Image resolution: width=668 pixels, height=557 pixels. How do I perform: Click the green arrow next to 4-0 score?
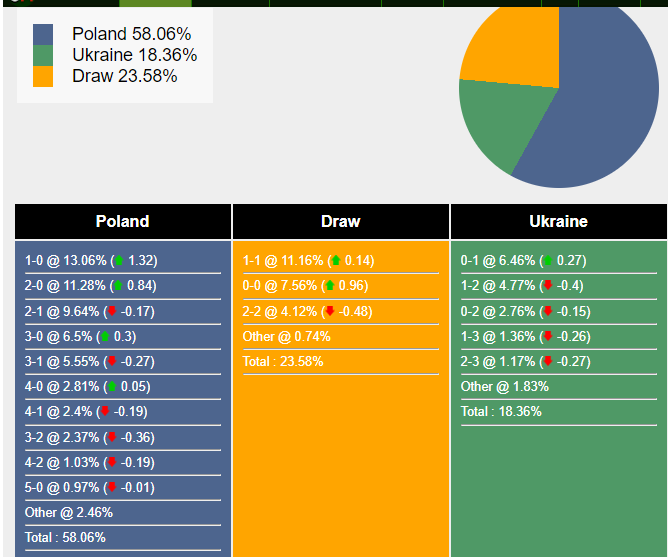click(x=112, y=387)
